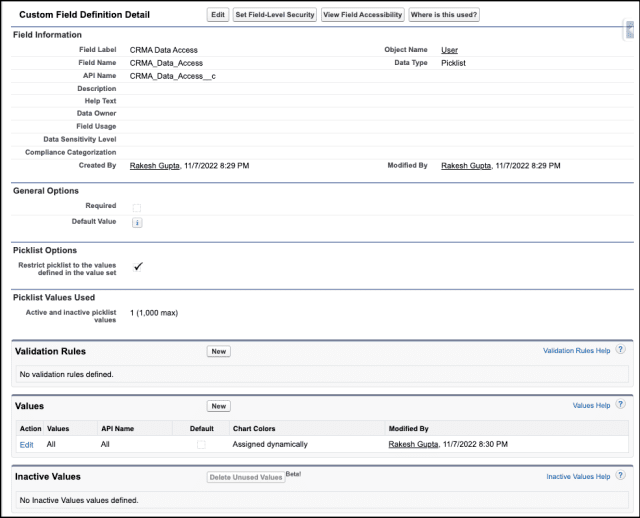
Task: Click the Default Value info icon
Action: pos(137,222)
